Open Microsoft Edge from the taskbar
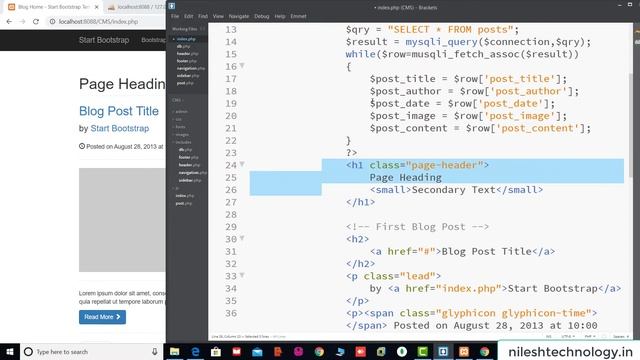Image resolution: width=640 pixels, height=360 pixels. (x=195, y=351)
